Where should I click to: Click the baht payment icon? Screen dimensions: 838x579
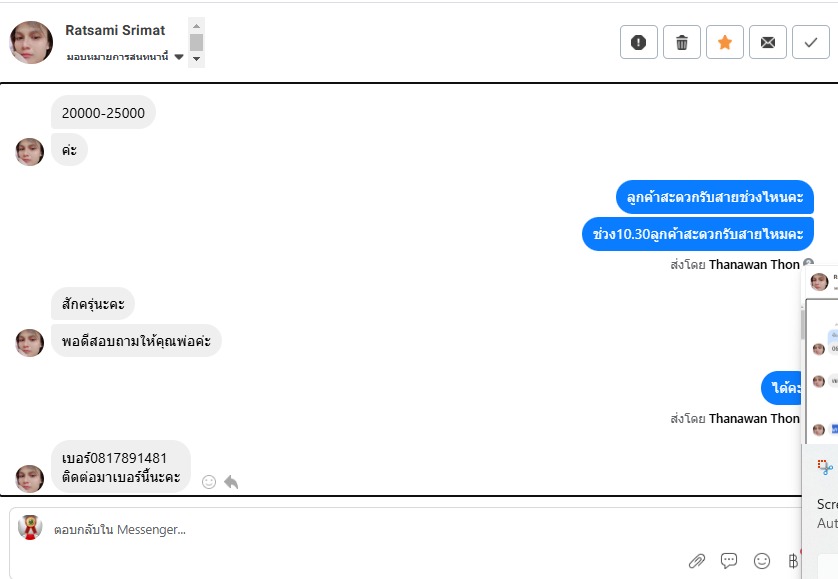point(794,561)
